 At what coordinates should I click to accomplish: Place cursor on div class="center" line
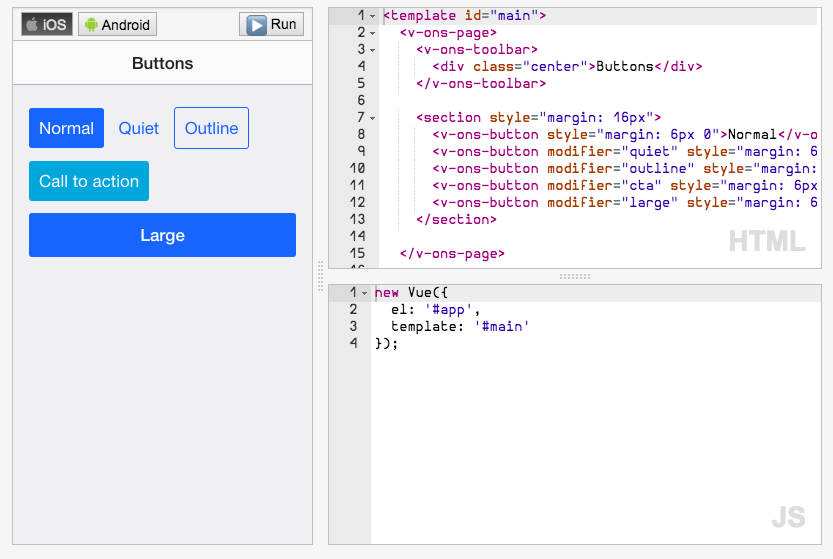click(567, 66)
